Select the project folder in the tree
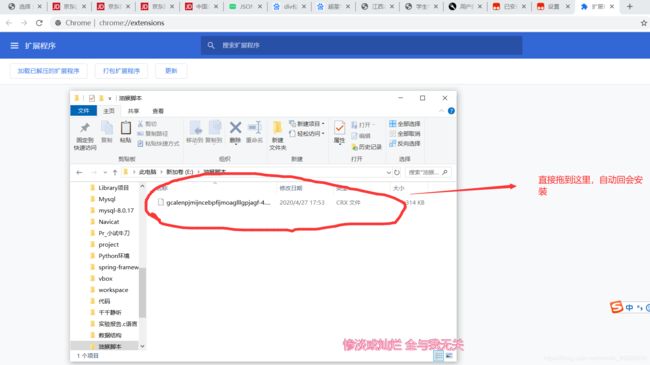Image resolution: width=650 pixels, height=365 pixels. pyautogui.click(x=109, y=245)
